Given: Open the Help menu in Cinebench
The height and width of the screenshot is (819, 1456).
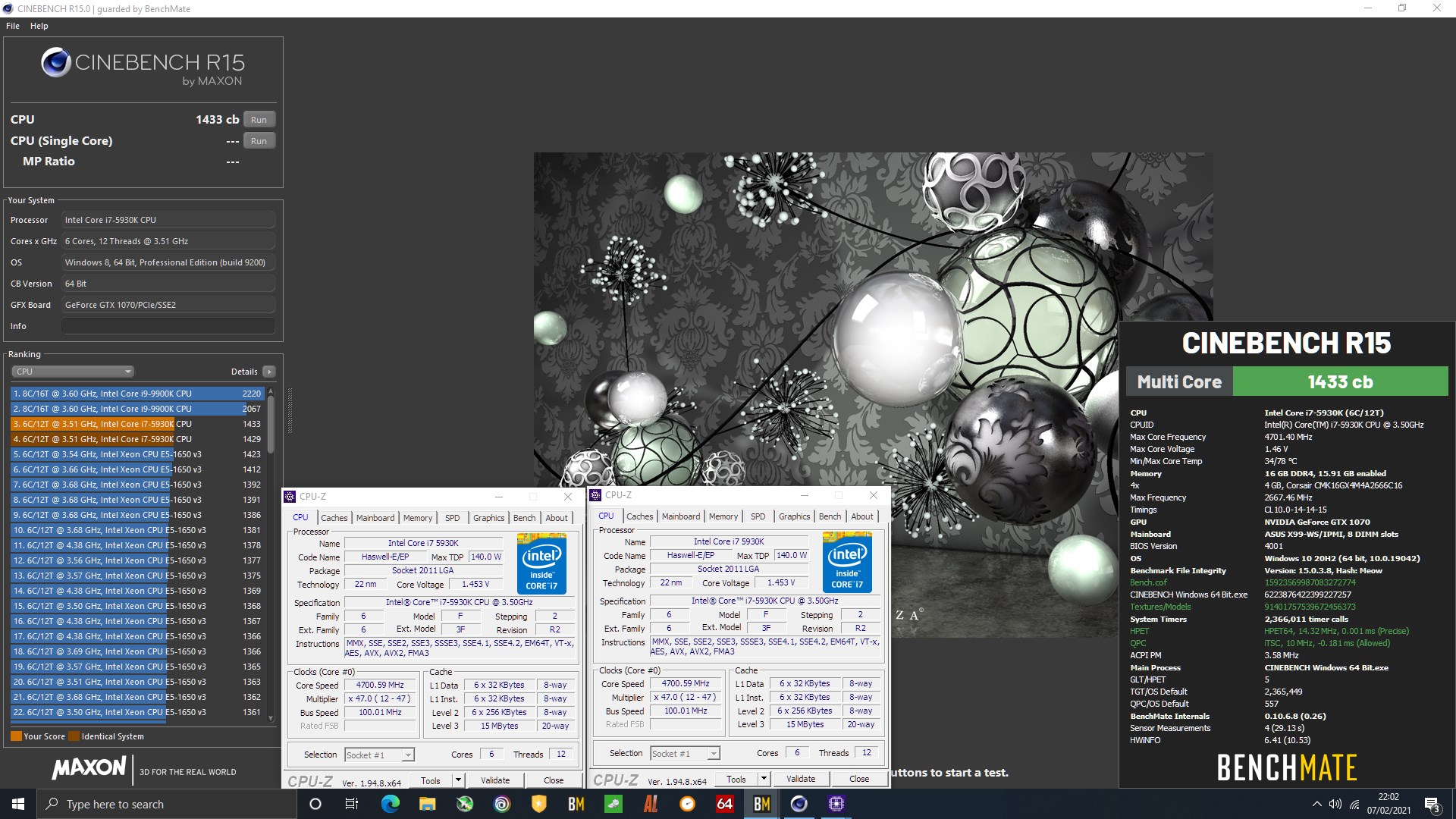Looking at the screenshot, I should click(39, 26).
